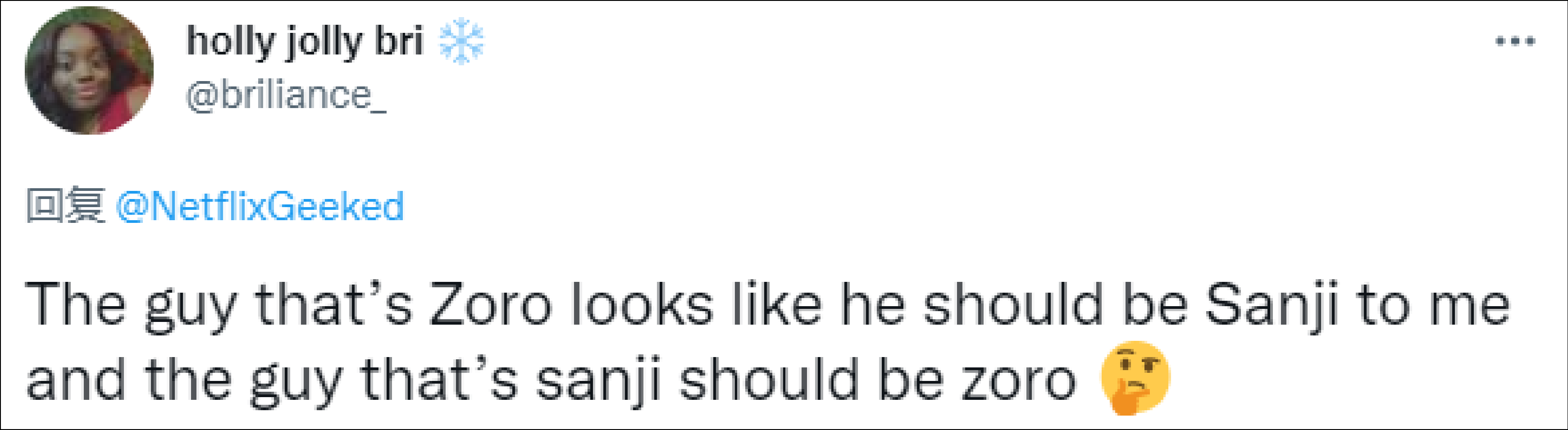Click the first word "The" of tweet
This screenshot has height=430, width=1568.
(x=76, y=304)
